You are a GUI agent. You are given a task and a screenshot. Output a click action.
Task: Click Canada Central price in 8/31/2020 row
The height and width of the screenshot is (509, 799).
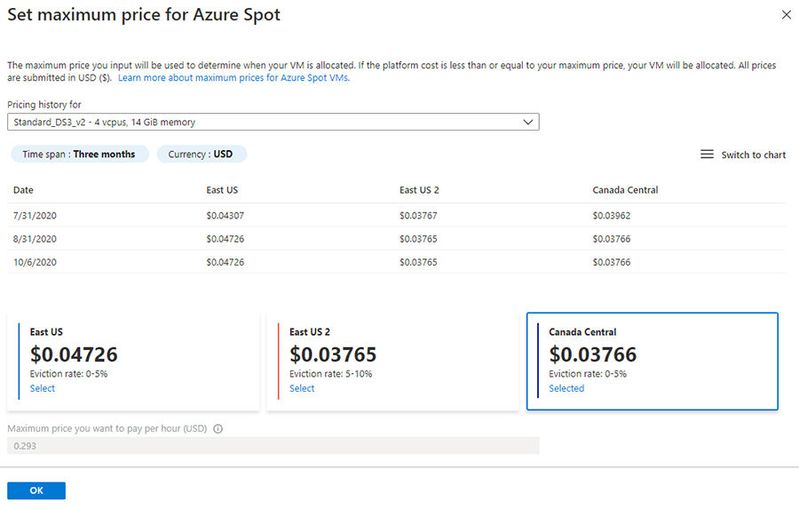click(x=611, y=239)
